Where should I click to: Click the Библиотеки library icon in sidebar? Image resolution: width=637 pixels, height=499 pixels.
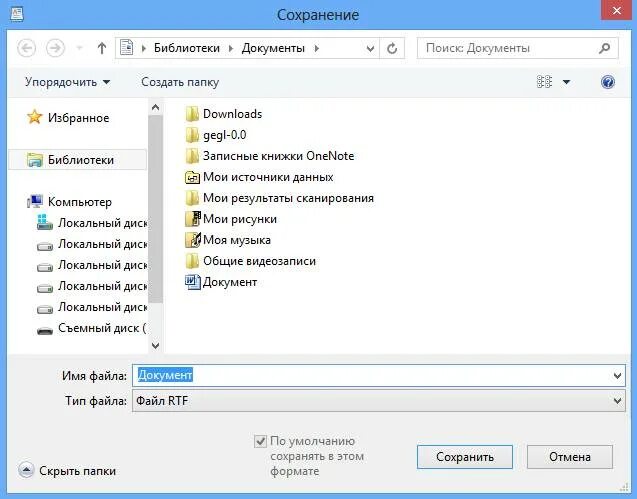click(x=35, y=160)
